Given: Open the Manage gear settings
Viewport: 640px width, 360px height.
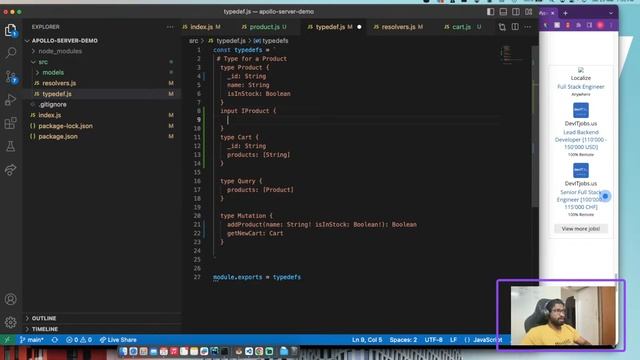Looking at the screenshot, I should [x=11, y=322].
